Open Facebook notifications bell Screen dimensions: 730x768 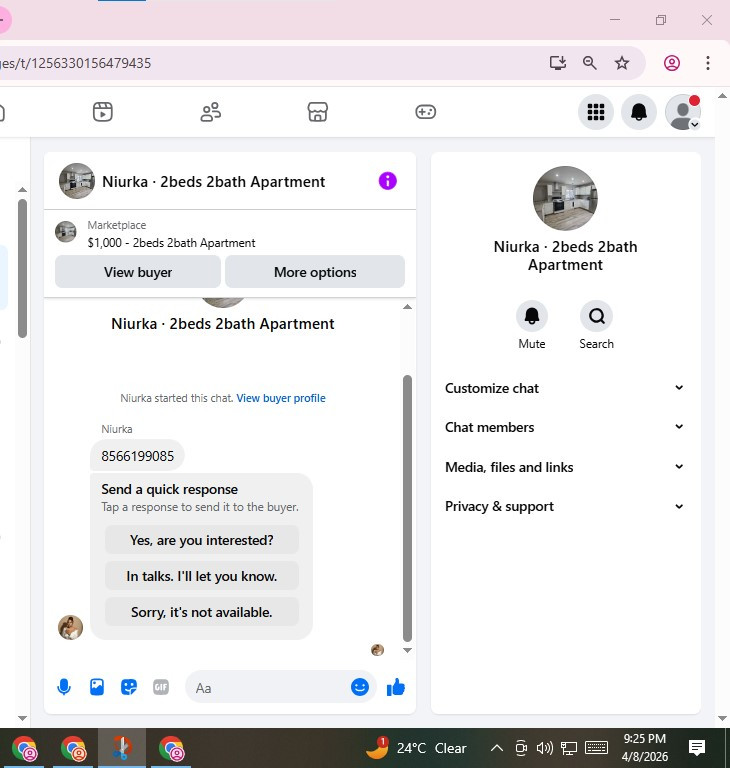638,112
